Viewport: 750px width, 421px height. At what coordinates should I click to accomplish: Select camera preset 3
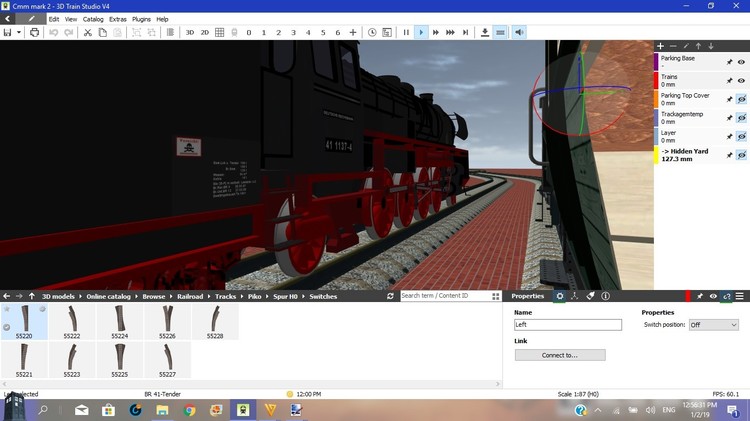293,33
